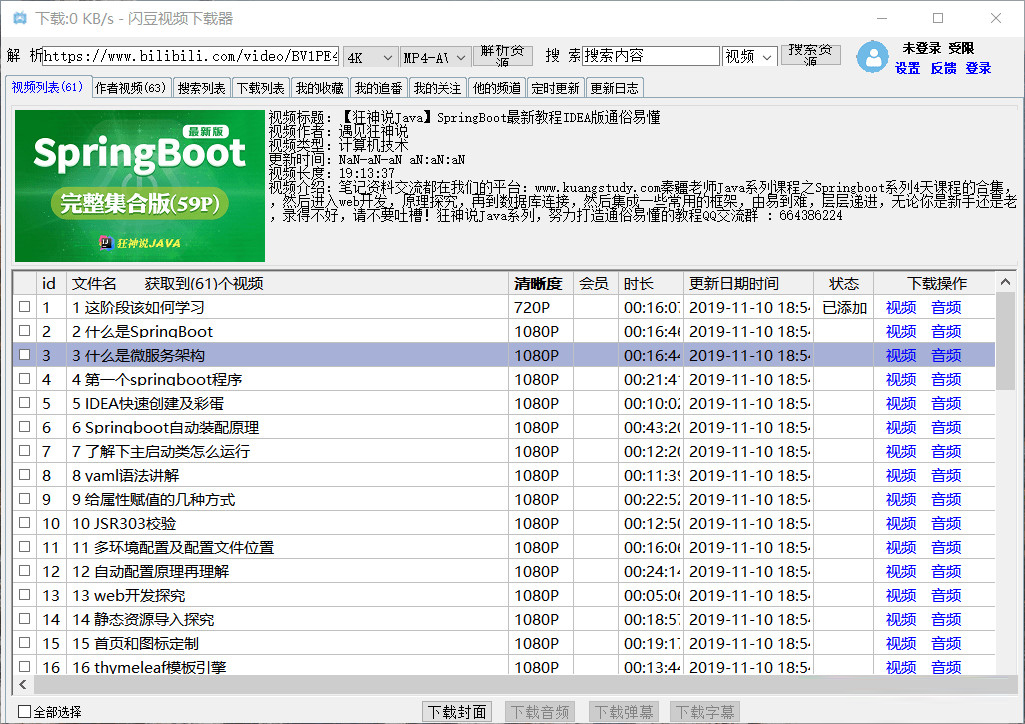Click the 解析资源 button
This screenshot has width=1025, height=724.
coord(502,56)
